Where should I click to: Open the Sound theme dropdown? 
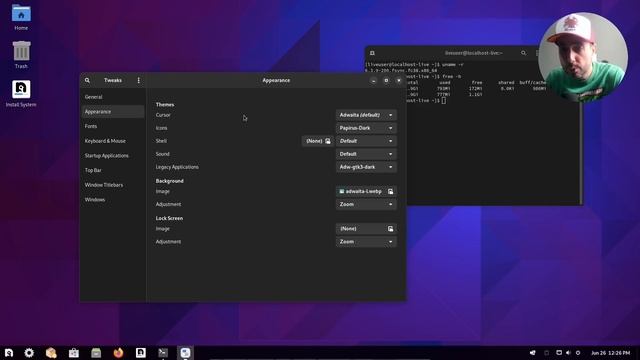(x=366, y=154)
